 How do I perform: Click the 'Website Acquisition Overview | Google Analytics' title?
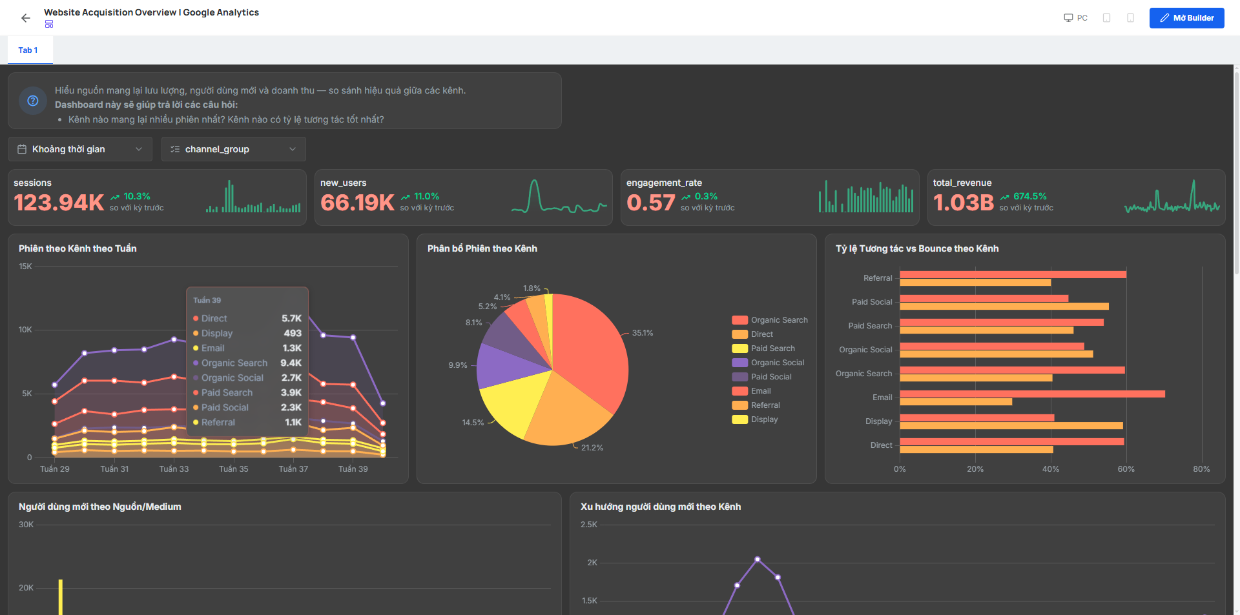151,12
